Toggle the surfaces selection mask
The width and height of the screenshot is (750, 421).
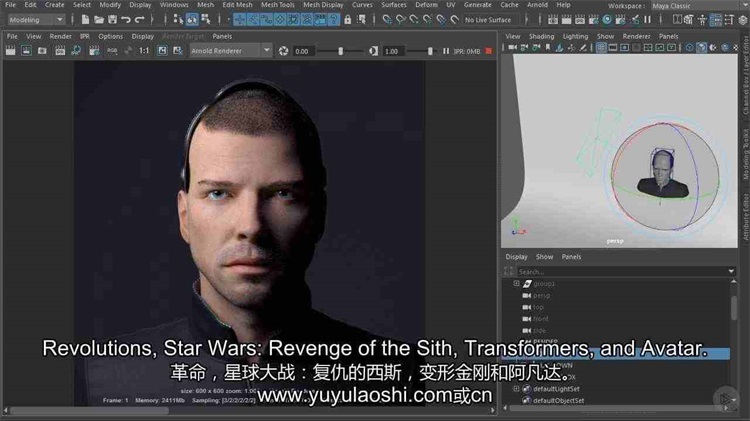point(280,20)
